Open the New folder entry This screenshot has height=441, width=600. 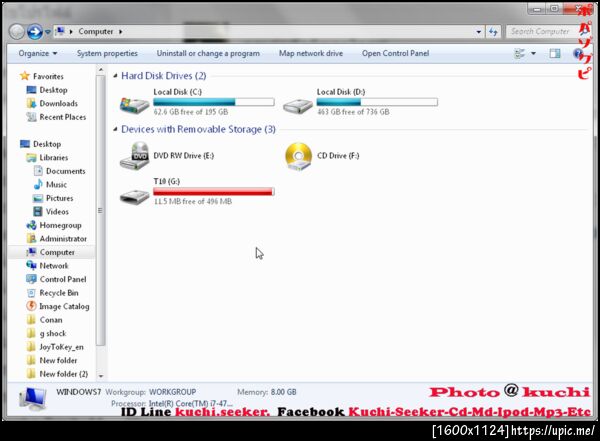tap(58, 360)
